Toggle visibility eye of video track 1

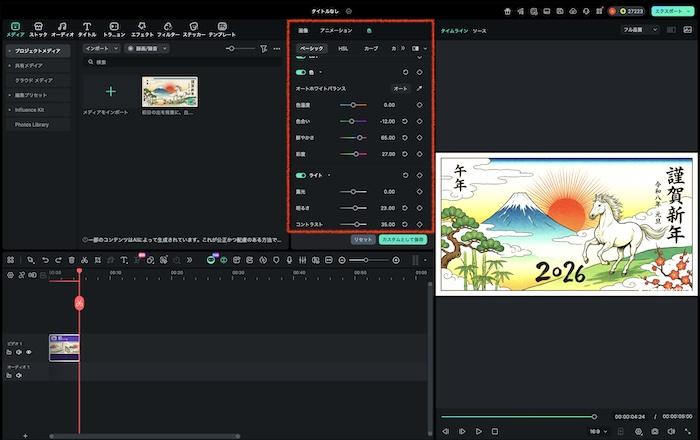(x=29, y=352)
